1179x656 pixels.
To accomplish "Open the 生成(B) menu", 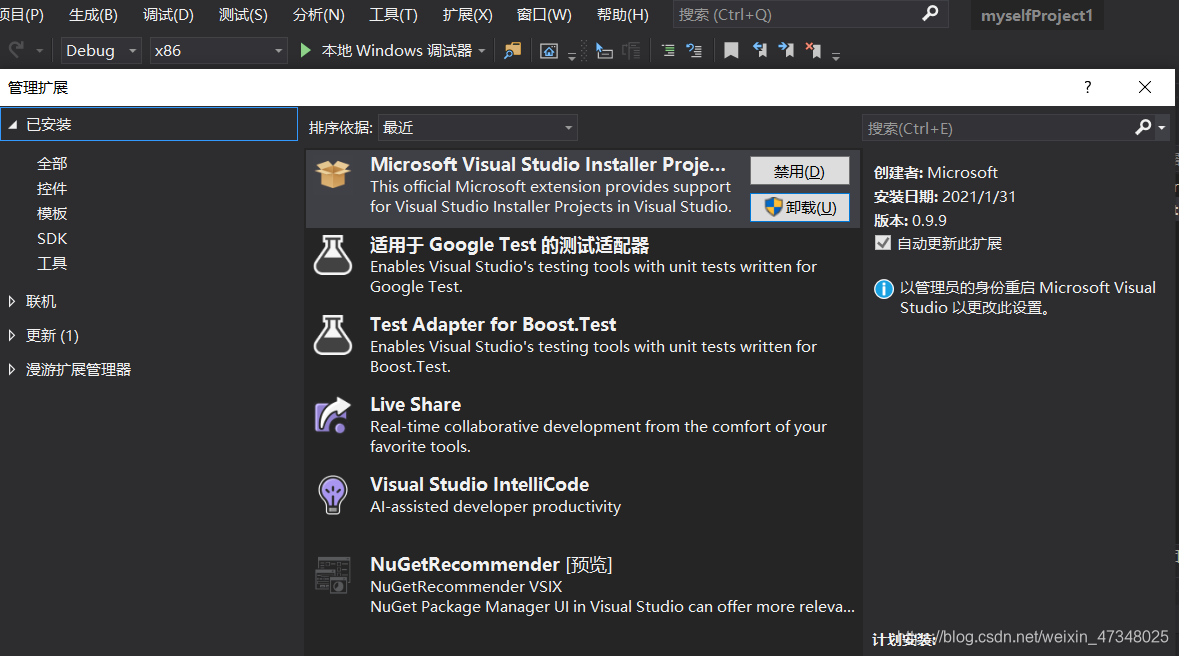I will (x=93, y=15).
